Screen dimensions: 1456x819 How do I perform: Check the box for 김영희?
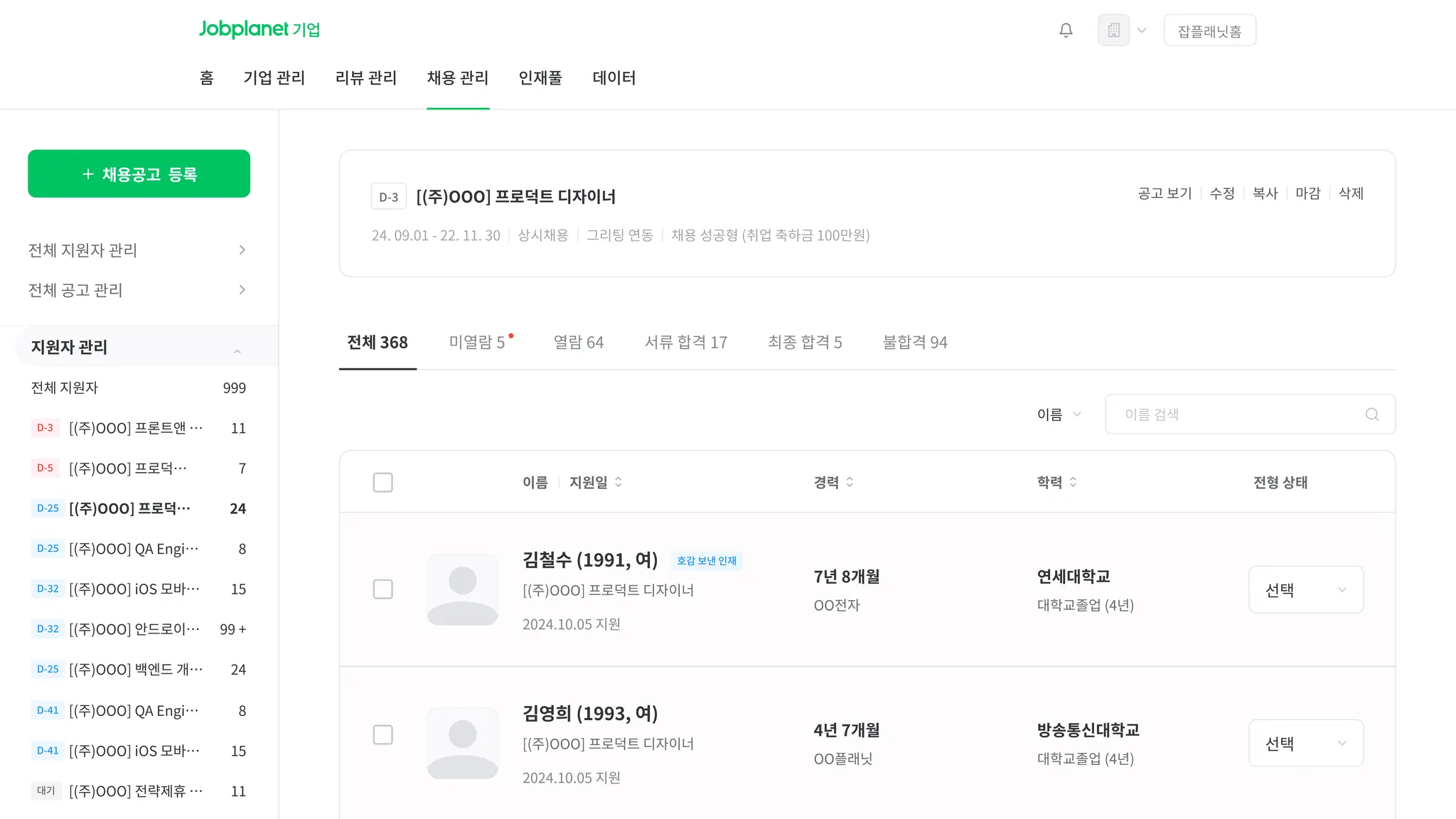[x=382, y=734]
